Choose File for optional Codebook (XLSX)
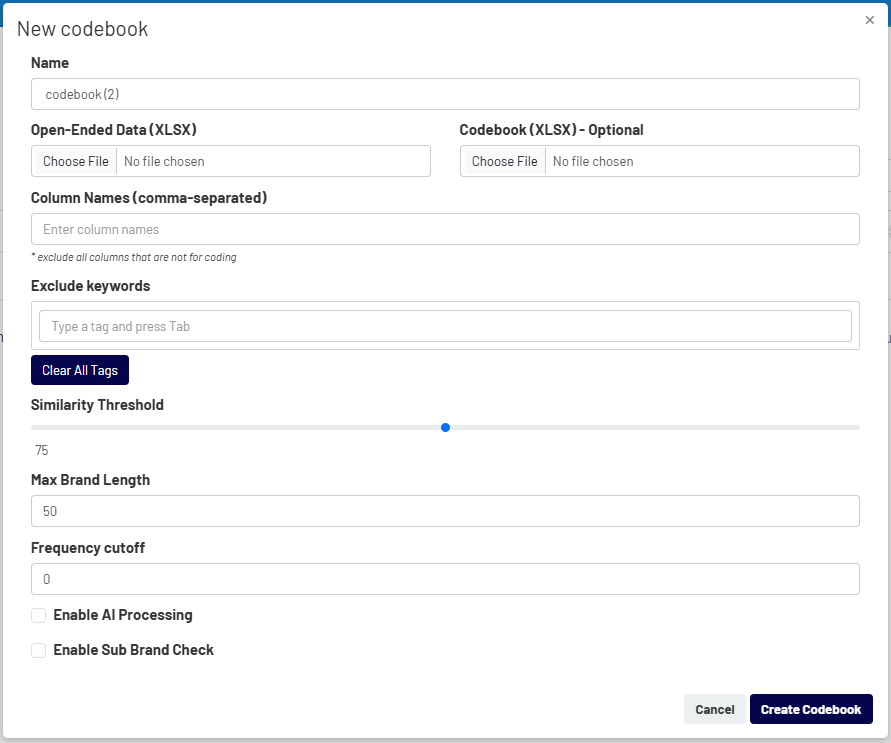This screenshot has width=891, height=743. tap(504, 161)
